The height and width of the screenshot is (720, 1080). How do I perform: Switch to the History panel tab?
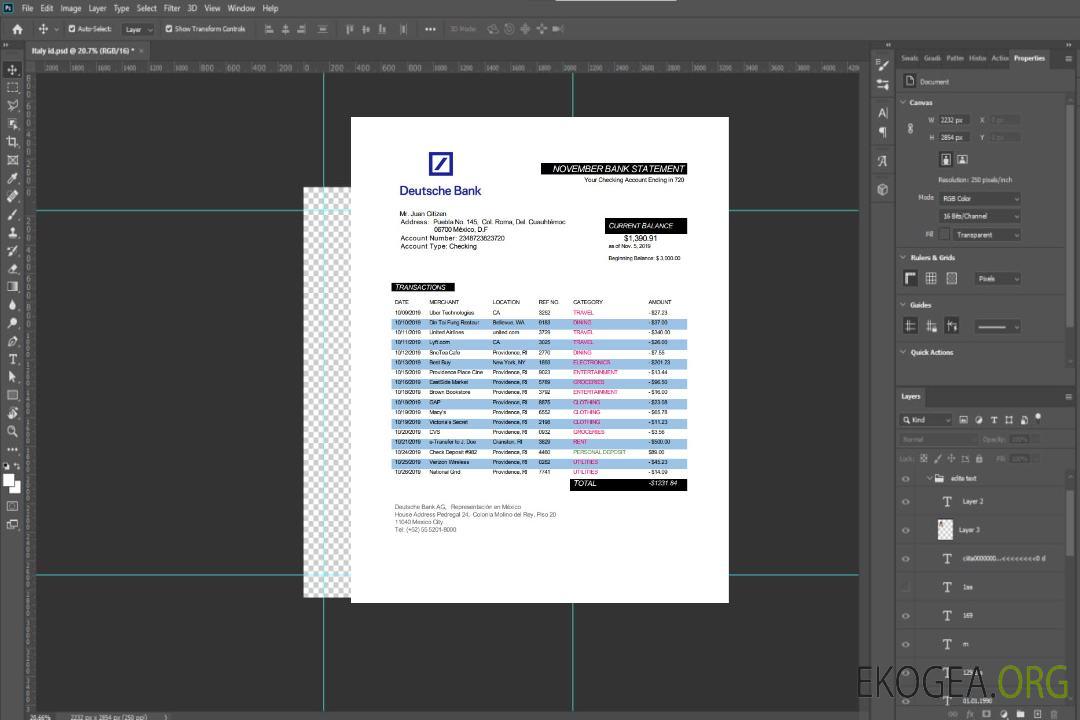tap(977, 58)
